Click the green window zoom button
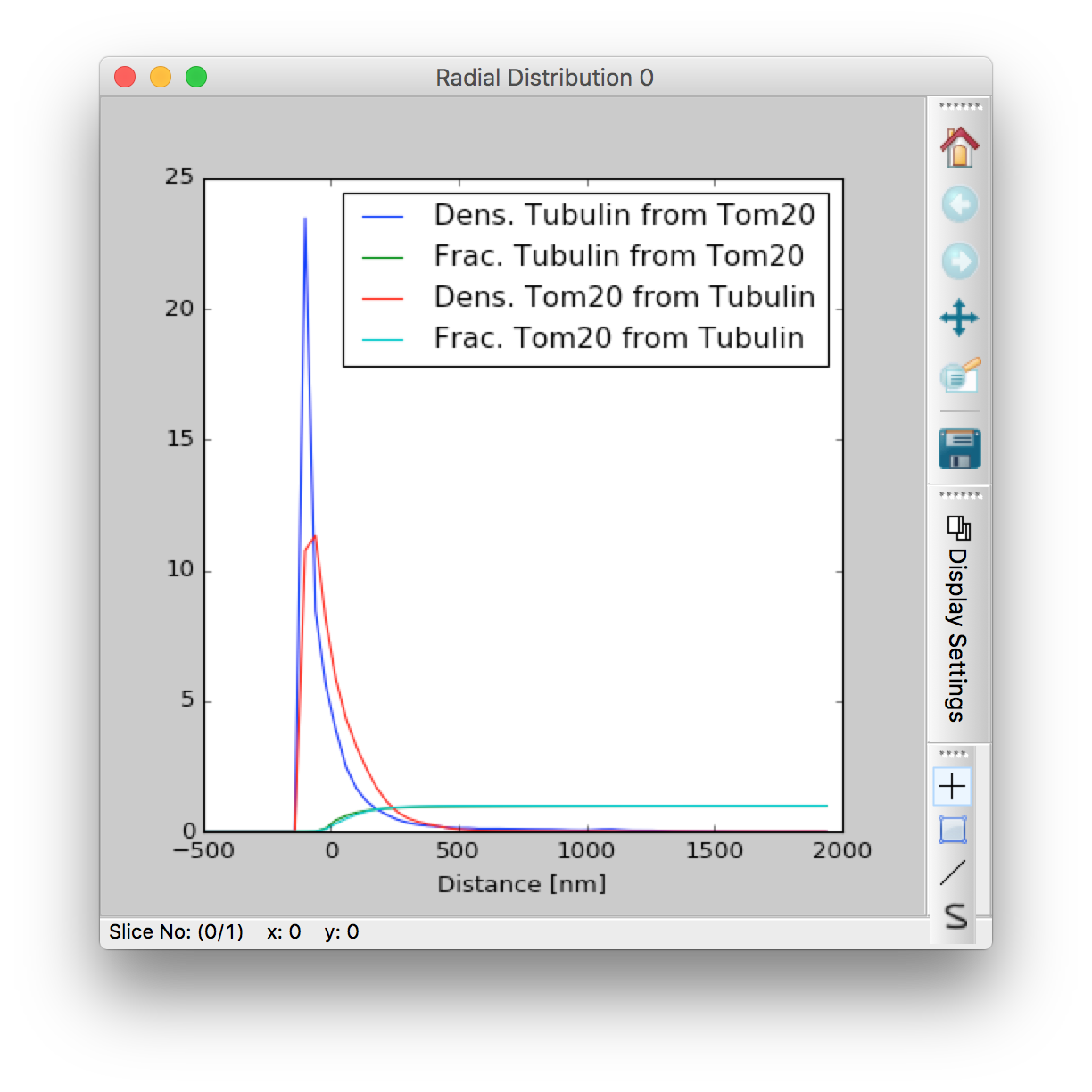This screenshot has height=1092, width=1092. [196, 78]
